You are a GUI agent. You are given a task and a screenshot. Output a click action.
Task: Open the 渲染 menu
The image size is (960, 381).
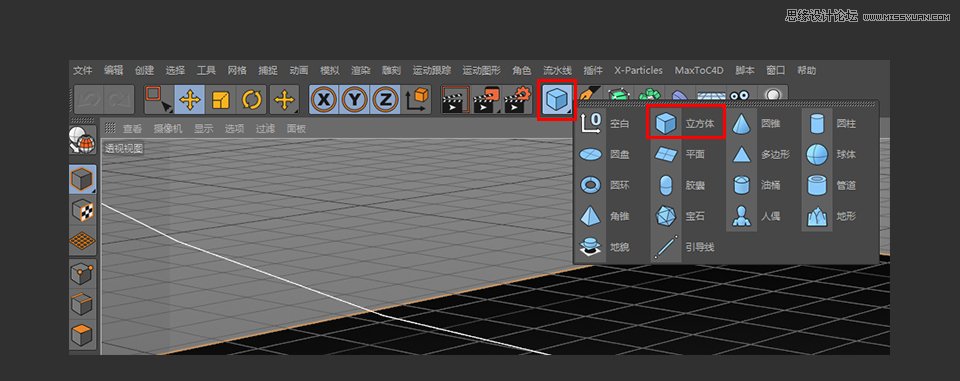pos(361,70)
